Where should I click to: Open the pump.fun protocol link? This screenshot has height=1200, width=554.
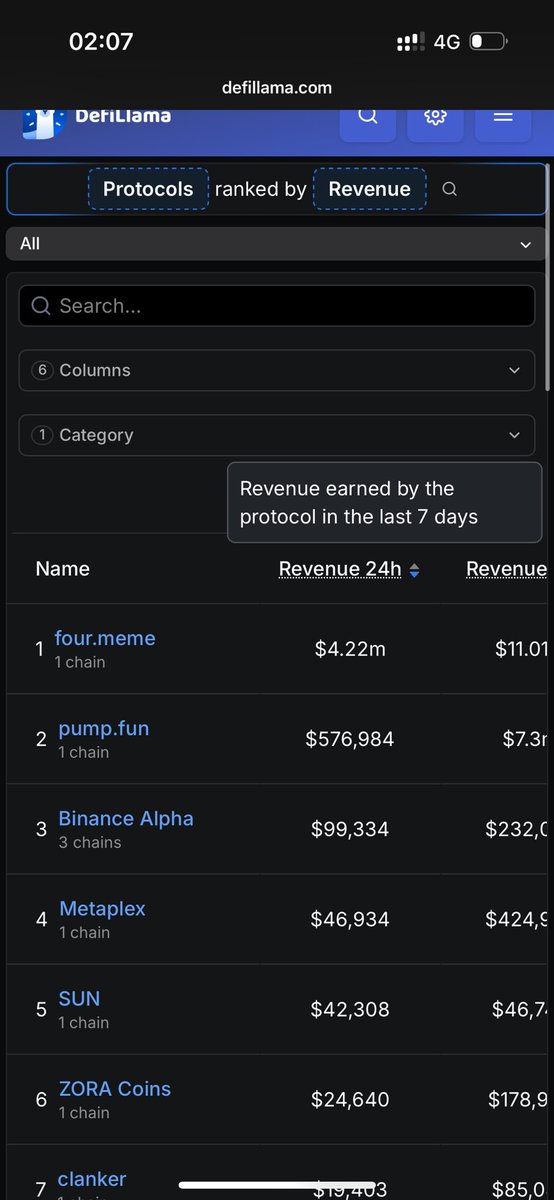pyautogui.click(x=104, y=728)
